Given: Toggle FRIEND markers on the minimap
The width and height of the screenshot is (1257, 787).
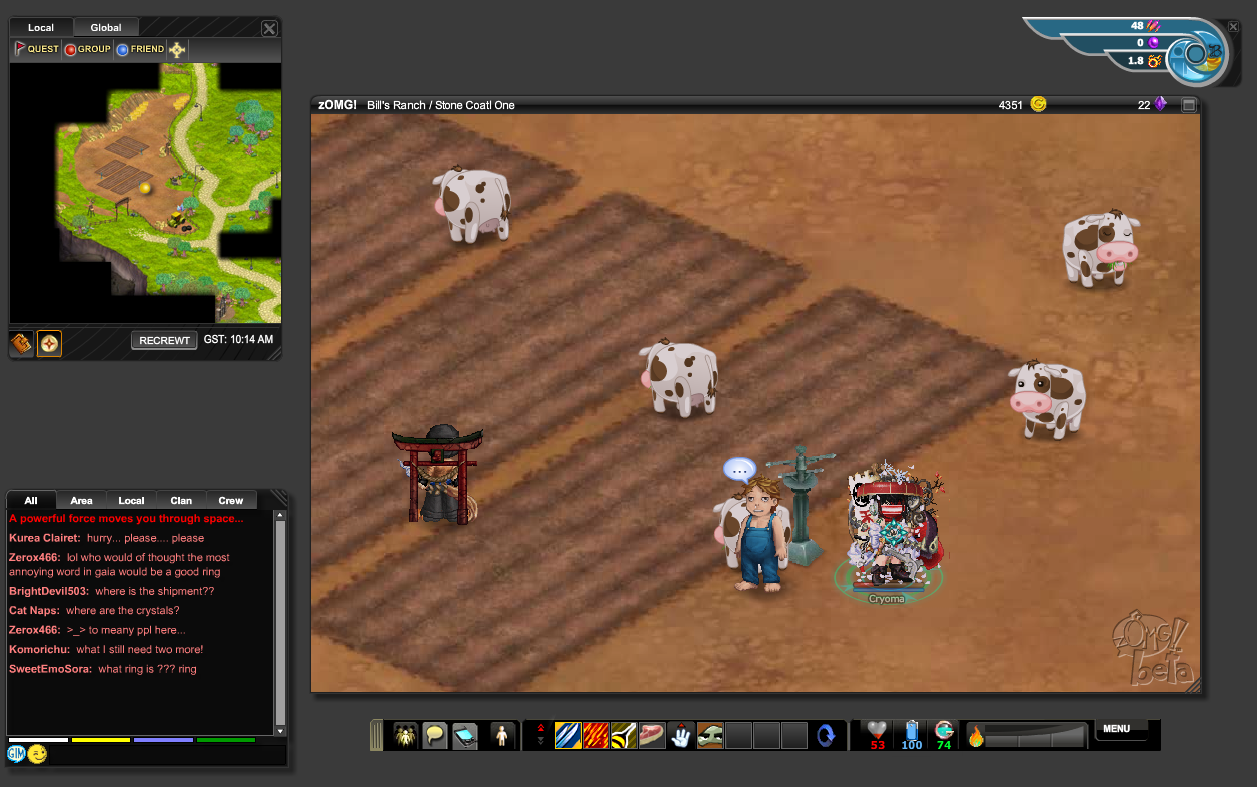Looking at the screenshot, I should coord(140,49).
